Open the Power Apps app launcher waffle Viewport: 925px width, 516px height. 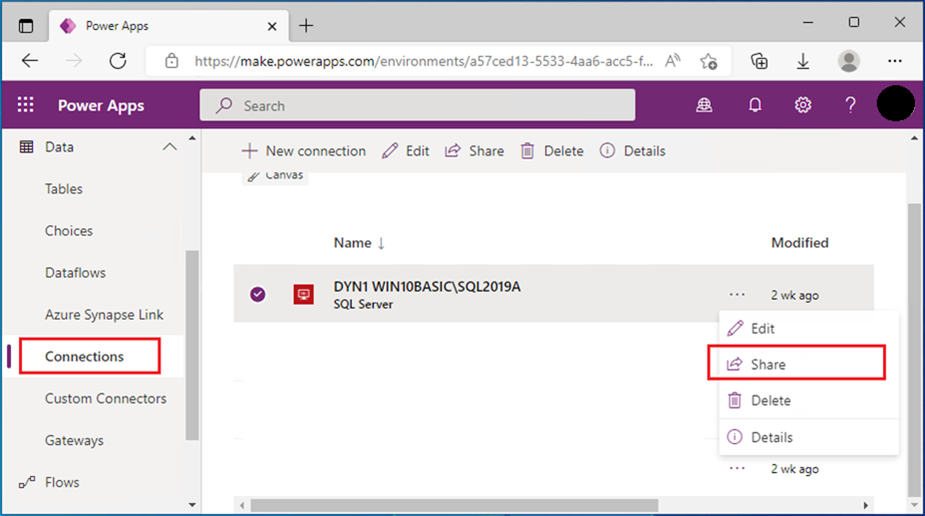point(25,105)
